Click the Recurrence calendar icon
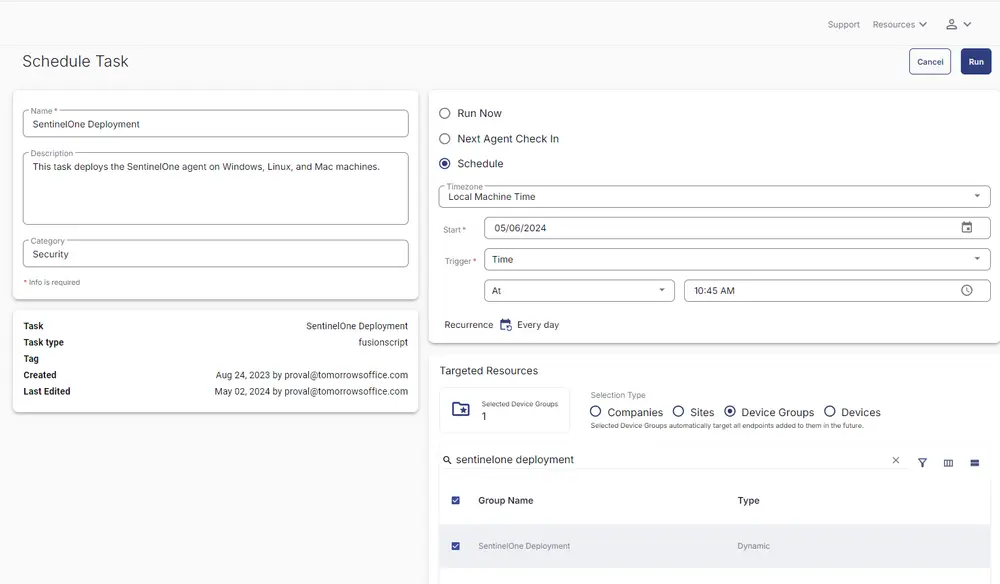The width and height of the screenshot is (1000, 584). tap(506, 325)
